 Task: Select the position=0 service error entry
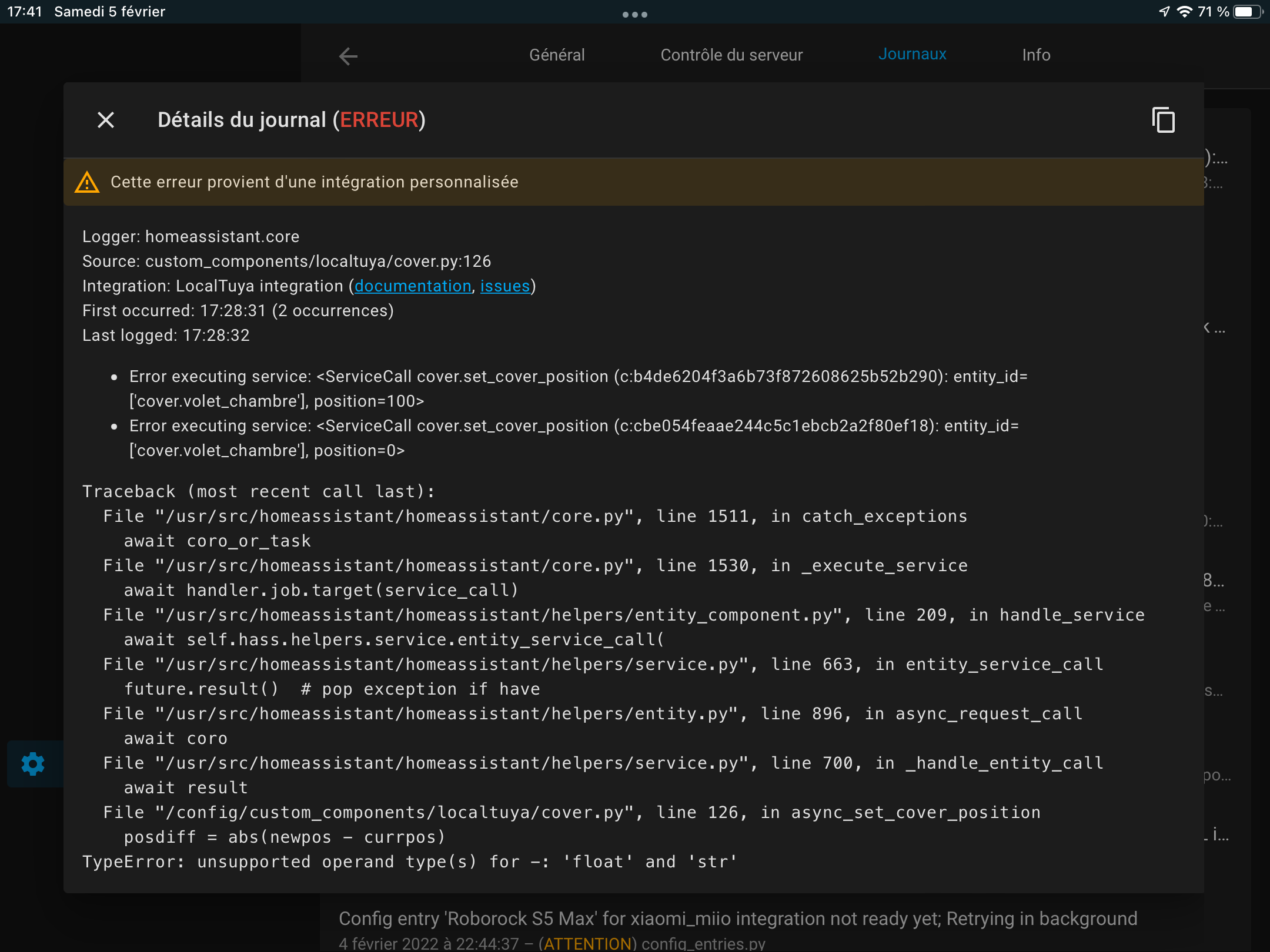(x=574, y=438)
